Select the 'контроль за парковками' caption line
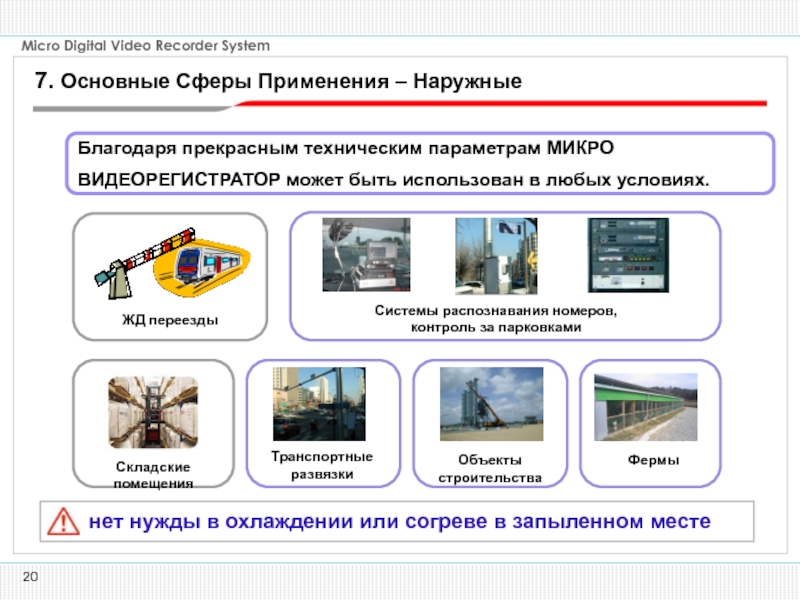The height and width of the screenshot is (600, 800). click(x=496, y=327)
